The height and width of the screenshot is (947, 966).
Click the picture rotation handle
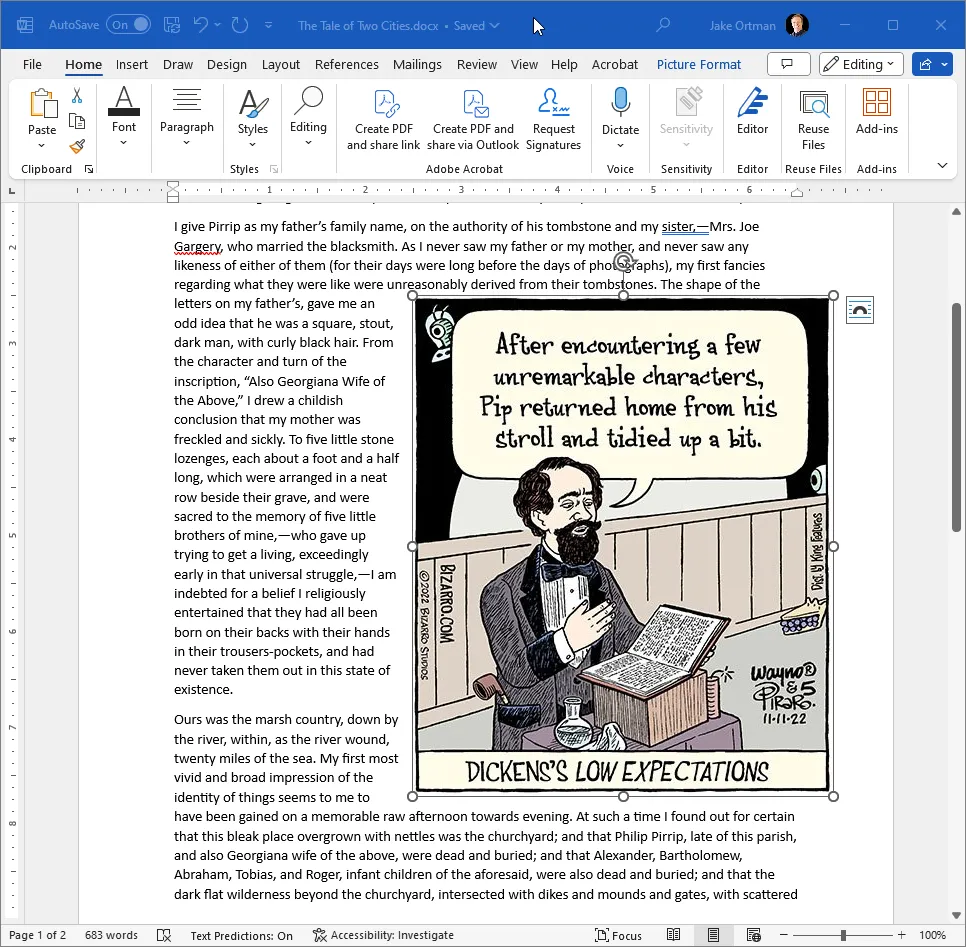(x=623, y=261)
